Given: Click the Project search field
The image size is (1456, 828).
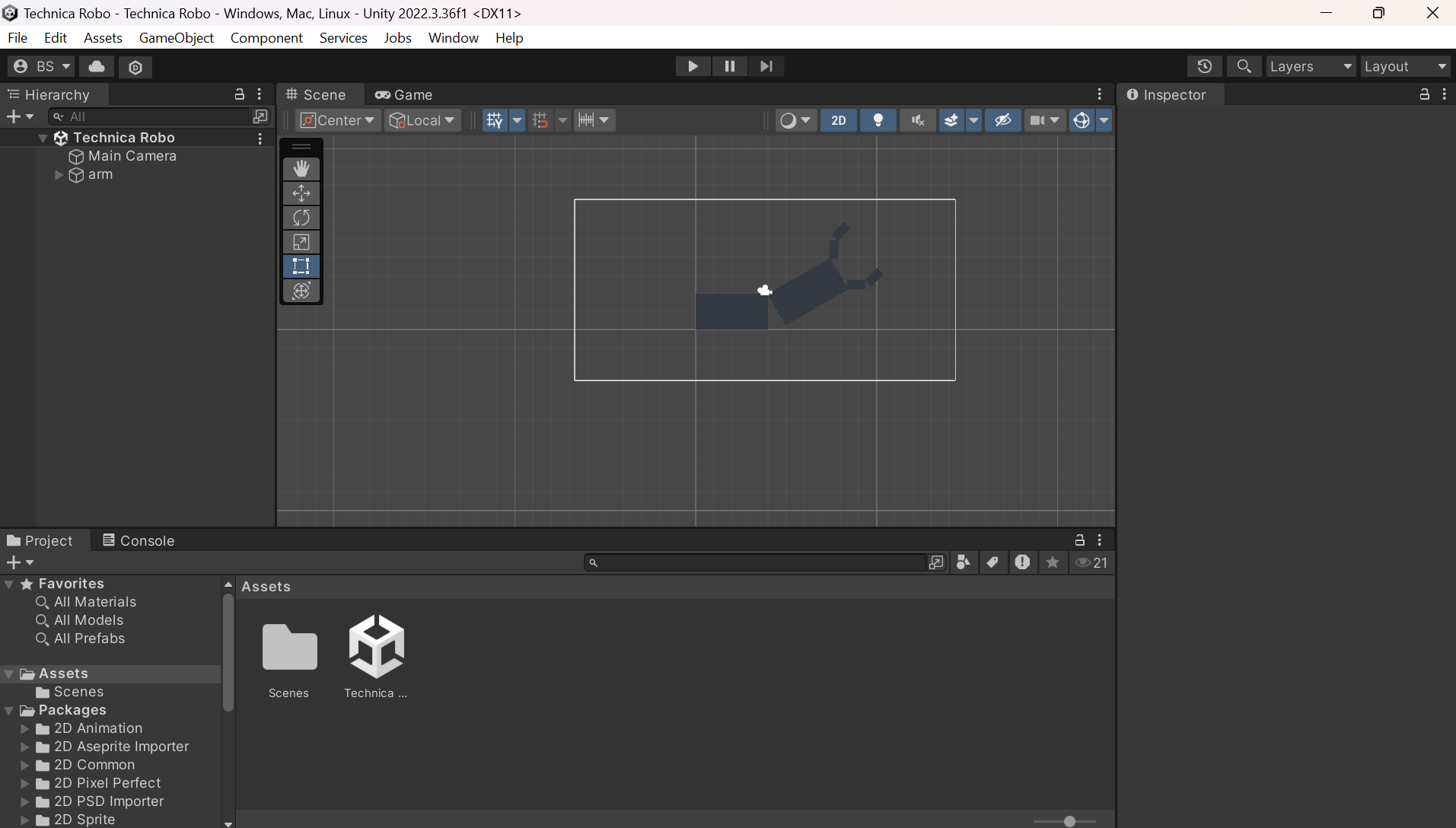Looking at the screenshot, I should tap(756, 562).
